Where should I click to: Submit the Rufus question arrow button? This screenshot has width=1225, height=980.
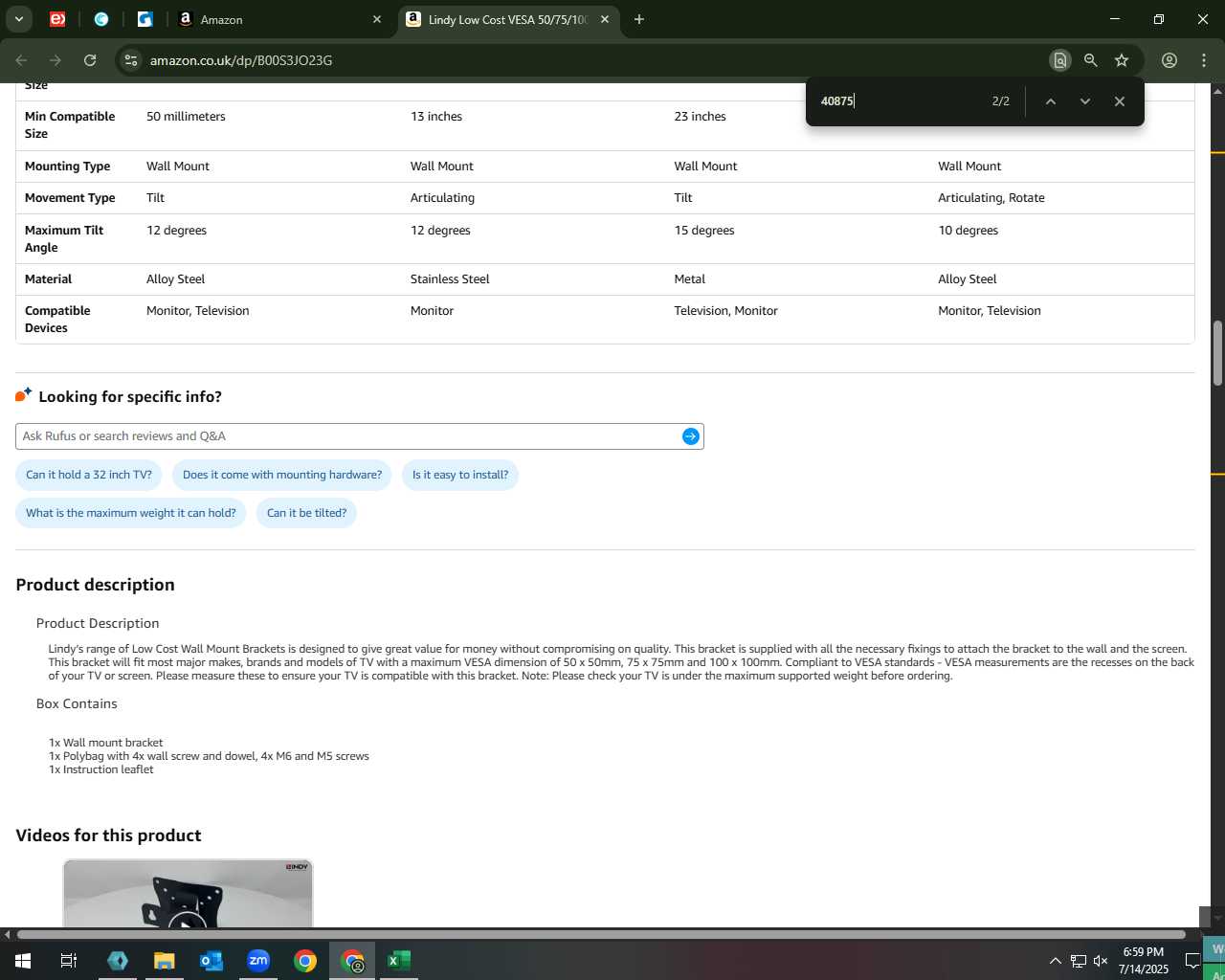[x=691, y=436]
